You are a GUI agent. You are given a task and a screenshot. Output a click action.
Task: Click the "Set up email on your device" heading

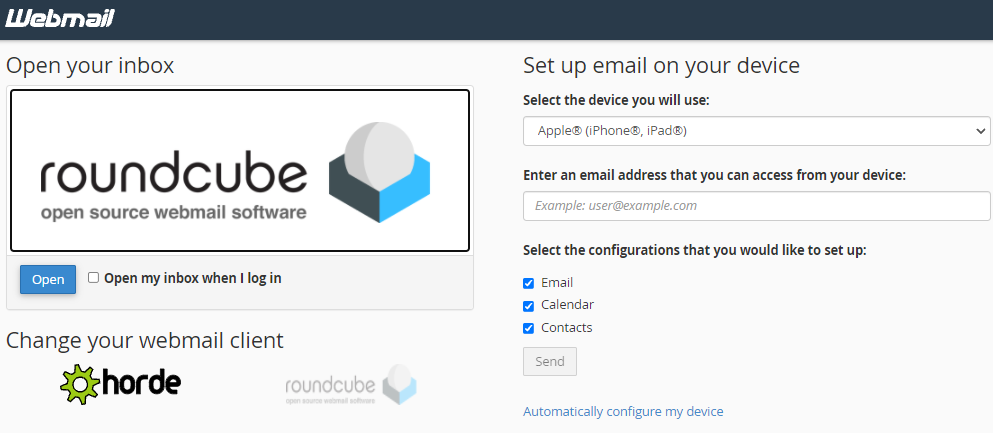click(661, 66)
